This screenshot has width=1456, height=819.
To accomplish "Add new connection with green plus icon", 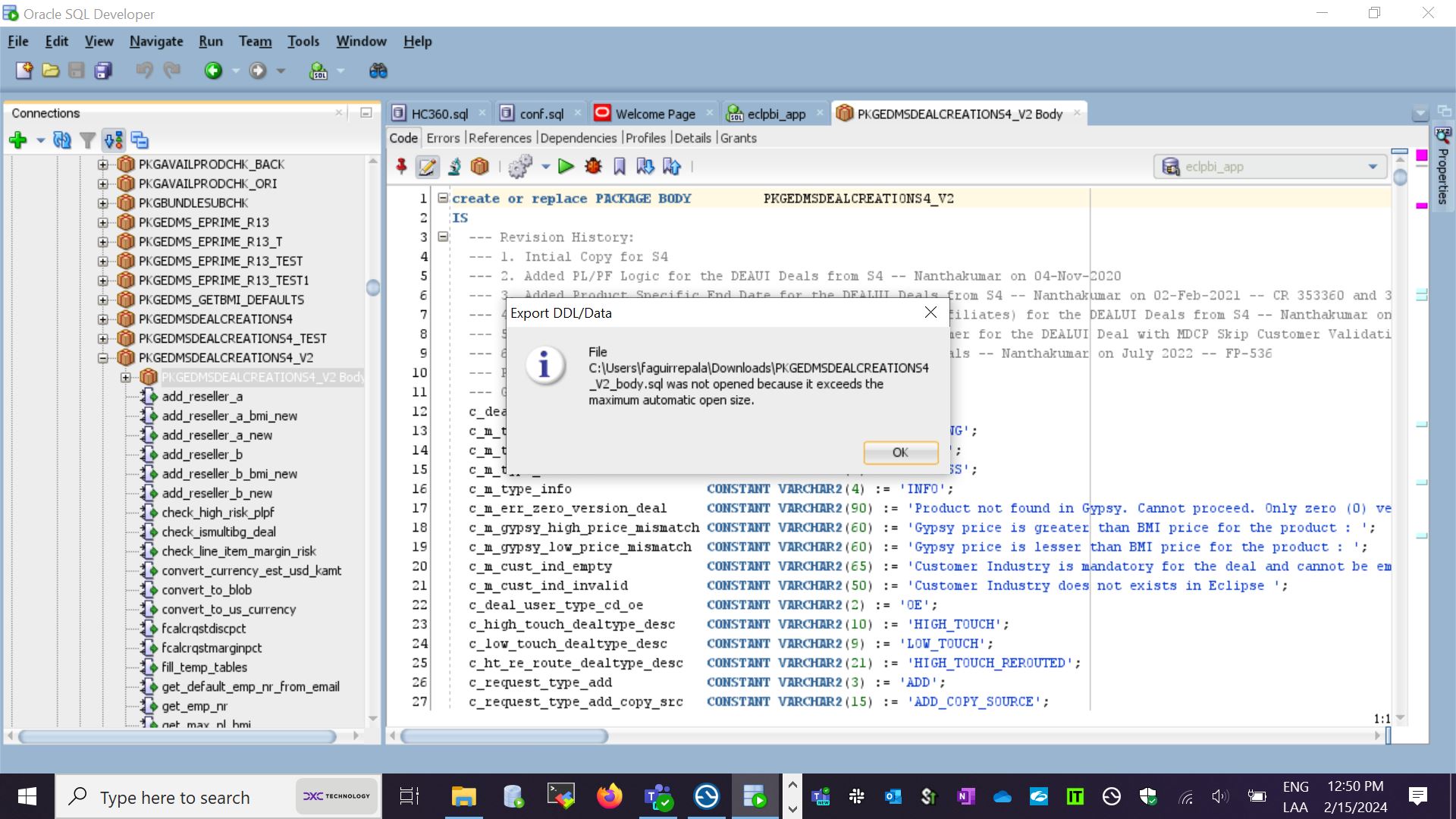I will pyautogui.click(x=17, y=140).
